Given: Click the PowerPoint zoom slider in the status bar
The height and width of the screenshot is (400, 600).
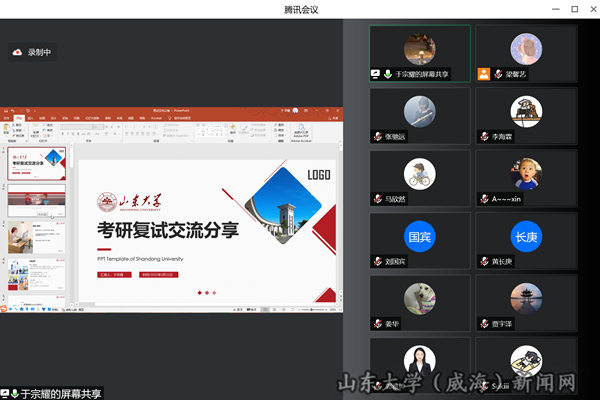Looking at the screenshot, I should [x=311, y=309].
